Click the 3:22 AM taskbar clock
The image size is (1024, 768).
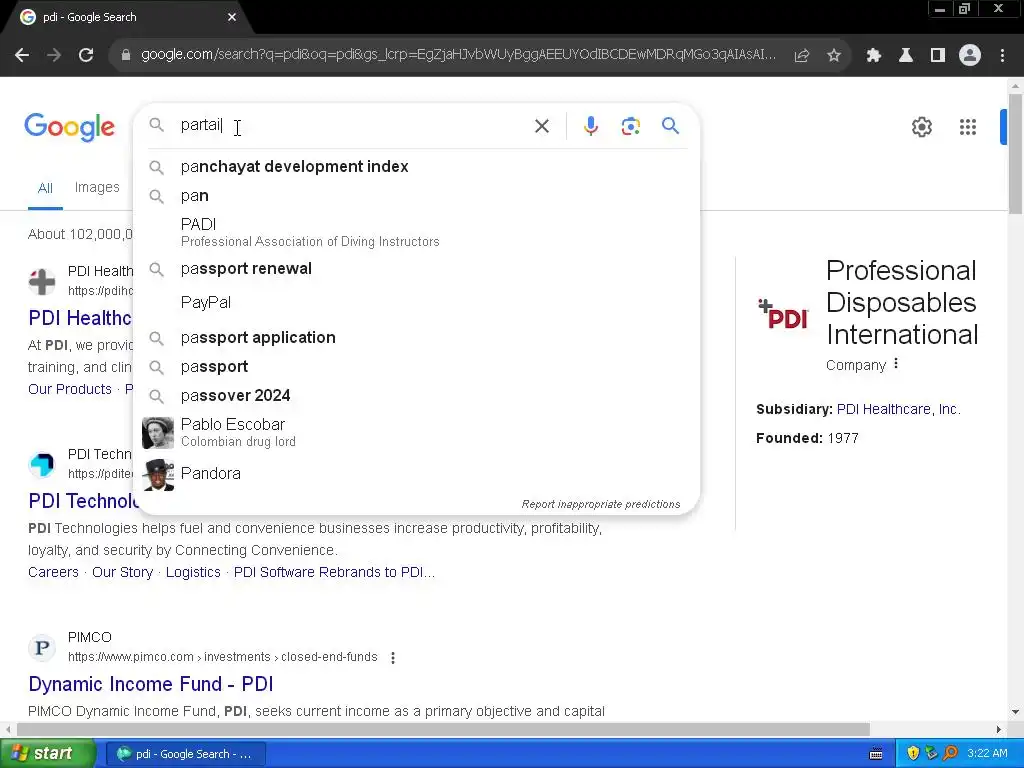987,754
